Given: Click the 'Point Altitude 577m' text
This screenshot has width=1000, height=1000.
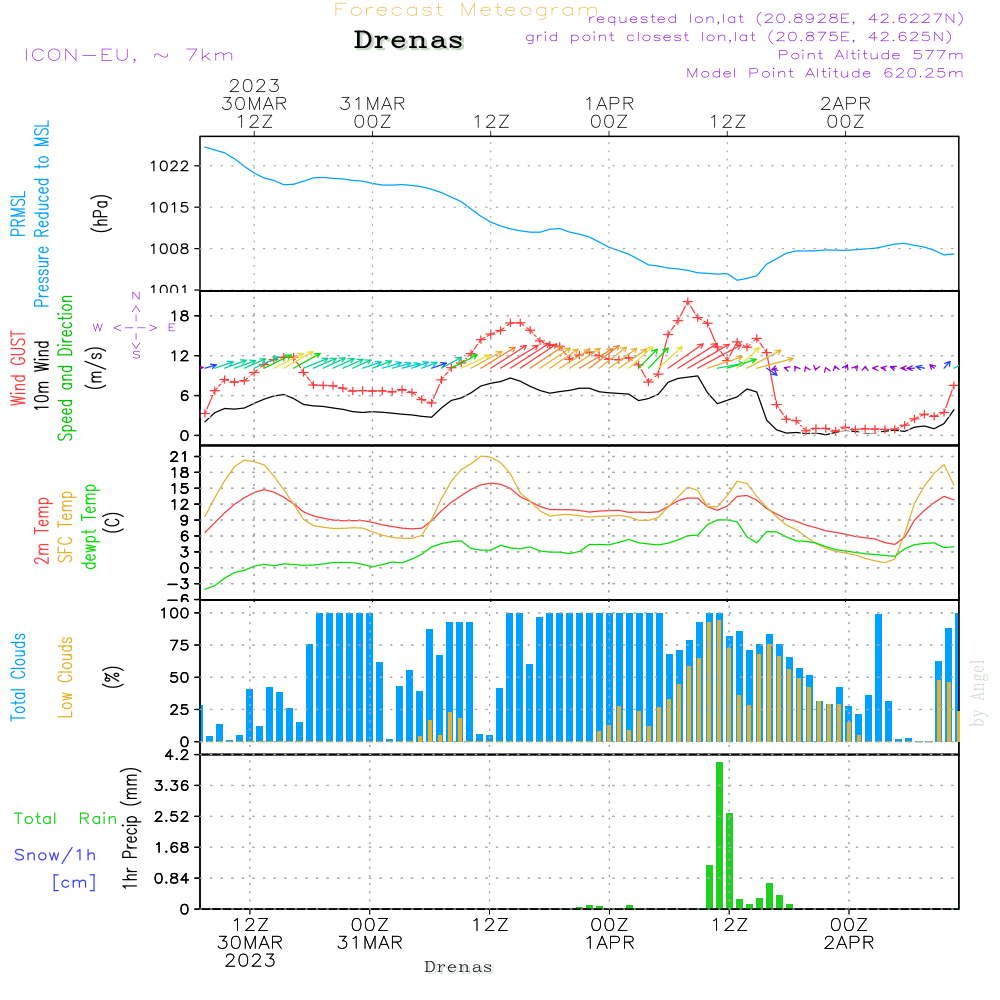Looking at the screenshot, I should [x=870, y=55].
